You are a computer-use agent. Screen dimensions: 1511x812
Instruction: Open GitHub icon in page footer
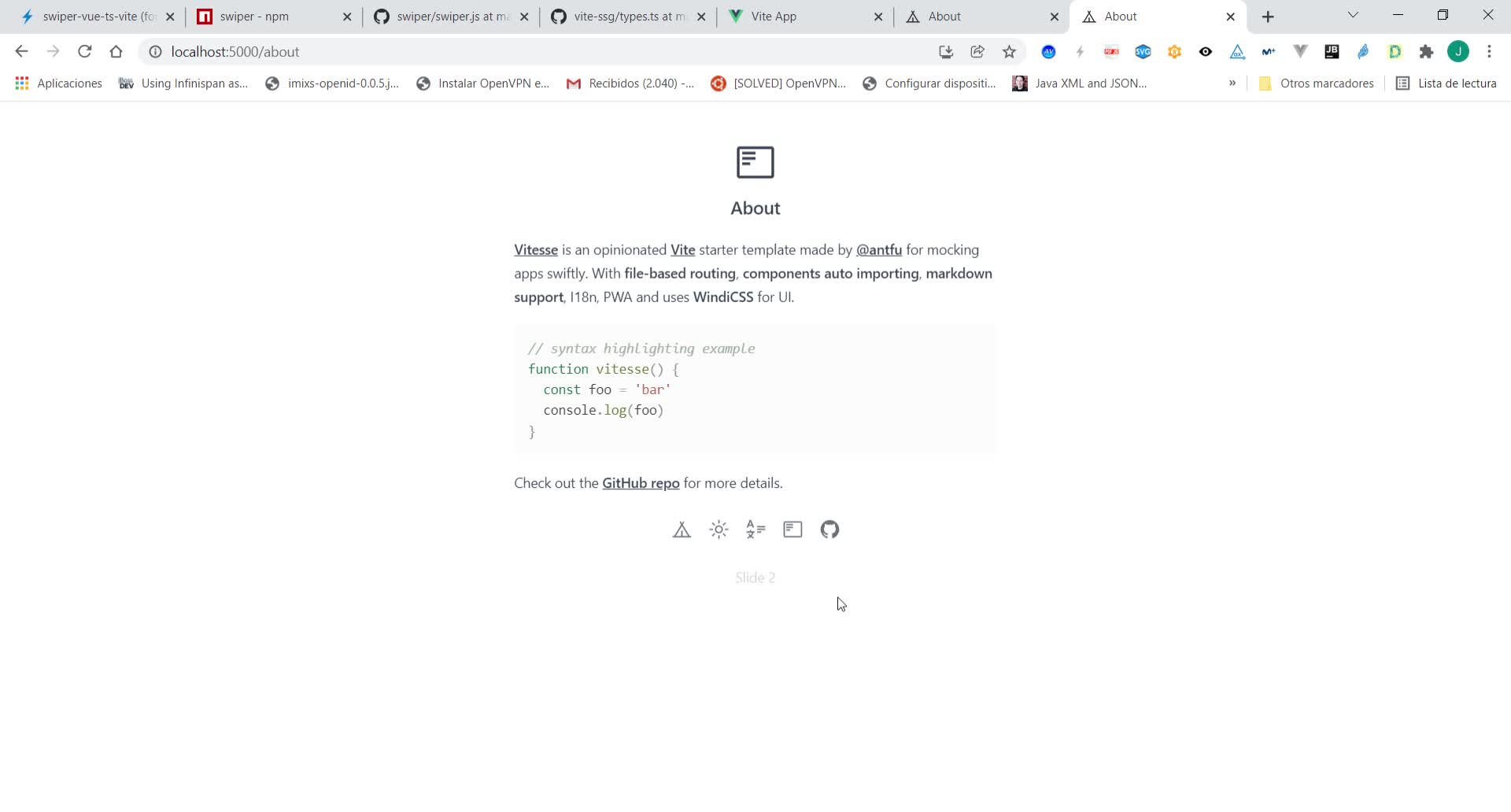pyautogui.click(x=829, y=530)
